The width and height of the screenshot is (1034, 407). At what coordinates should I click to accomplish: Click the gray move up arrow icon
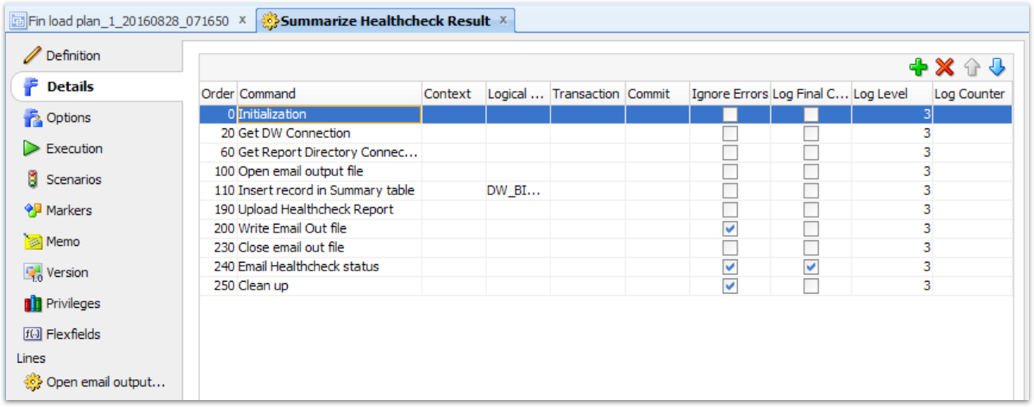(972, 67)
